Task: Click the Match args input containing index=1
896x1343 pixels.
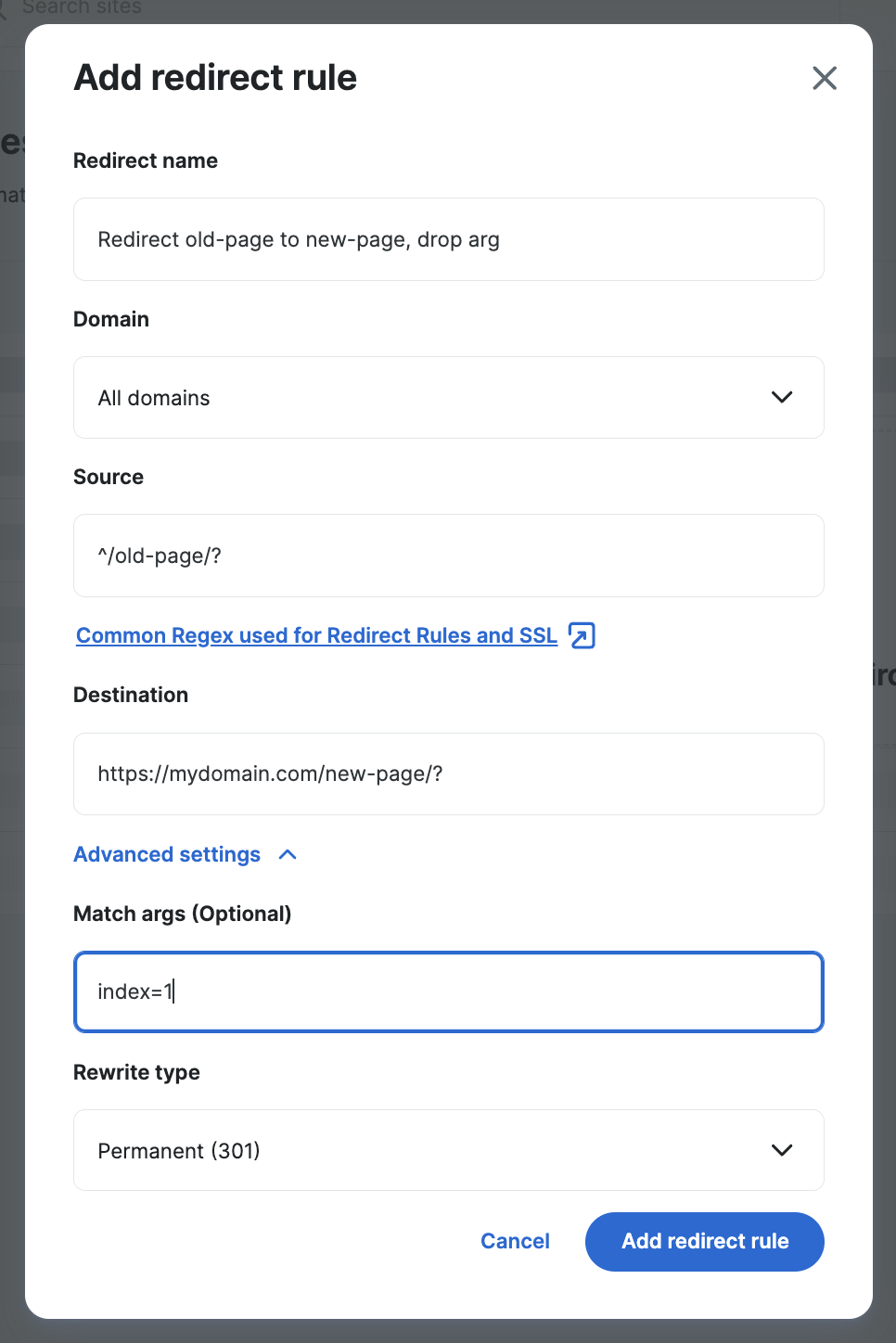Action: click(448, 991)
